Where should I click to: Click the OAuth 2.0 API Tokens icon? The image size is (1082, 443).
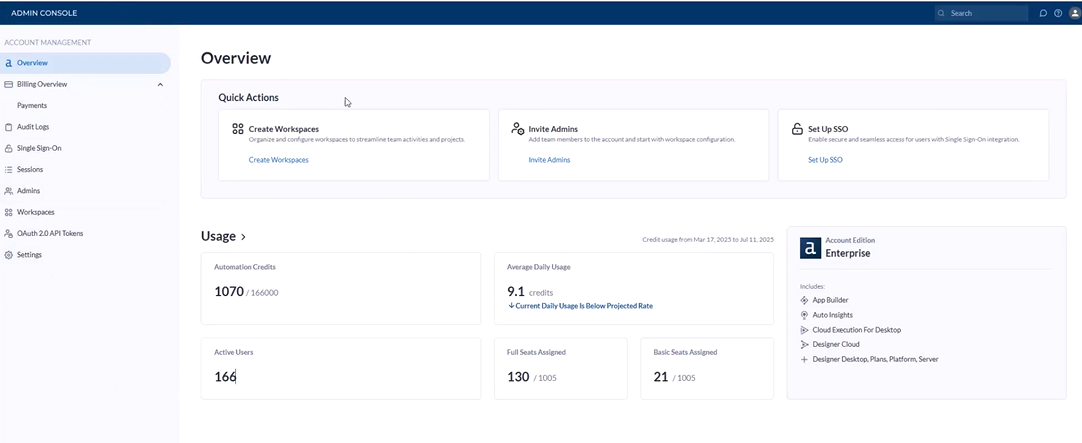[8, 233]
